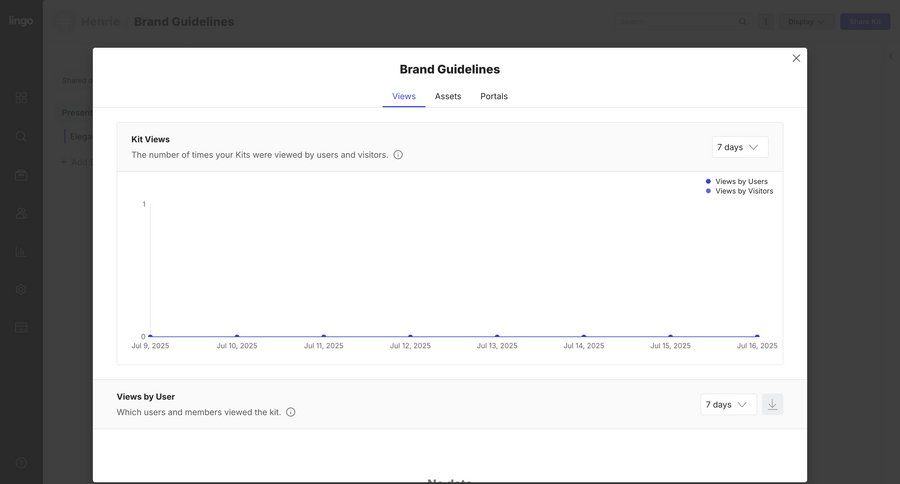The height and width of the screenshot is (484, 900).
Task: Click the Kit Views heading
Action: [x=150, y=139]
